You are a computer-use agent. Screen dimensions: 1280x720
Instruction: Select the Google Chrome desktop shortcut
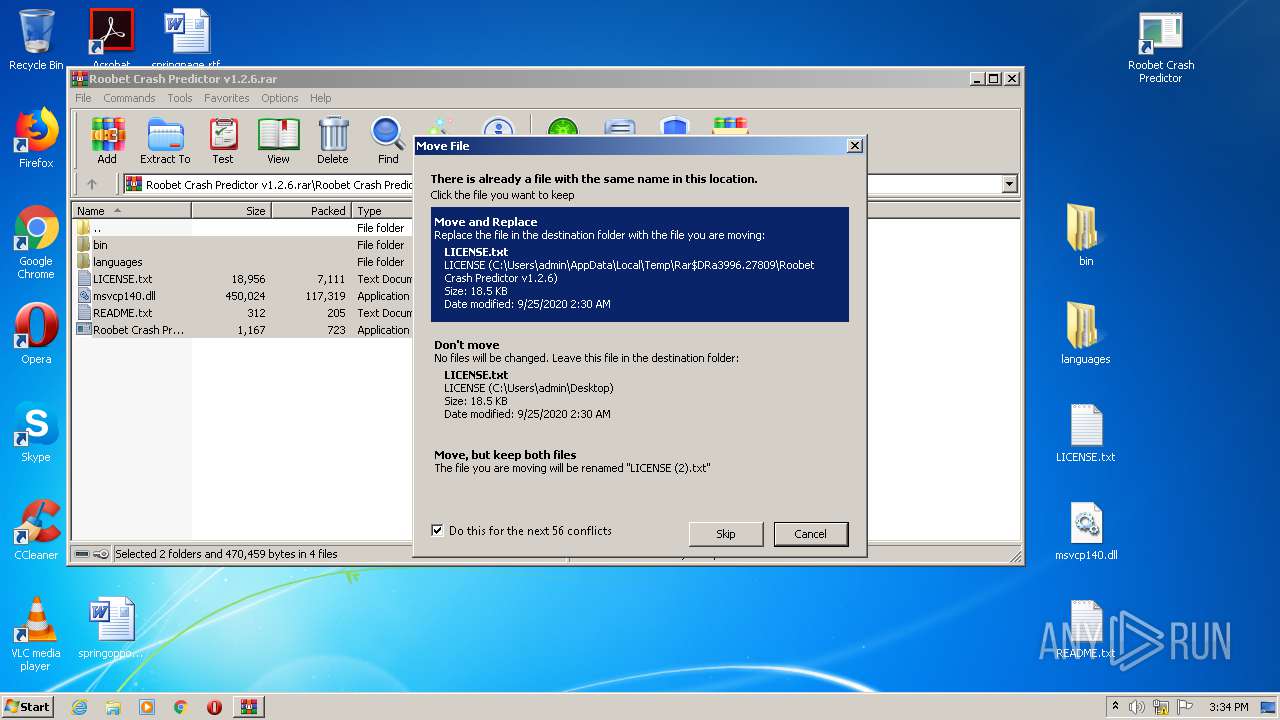coord(36,242)
